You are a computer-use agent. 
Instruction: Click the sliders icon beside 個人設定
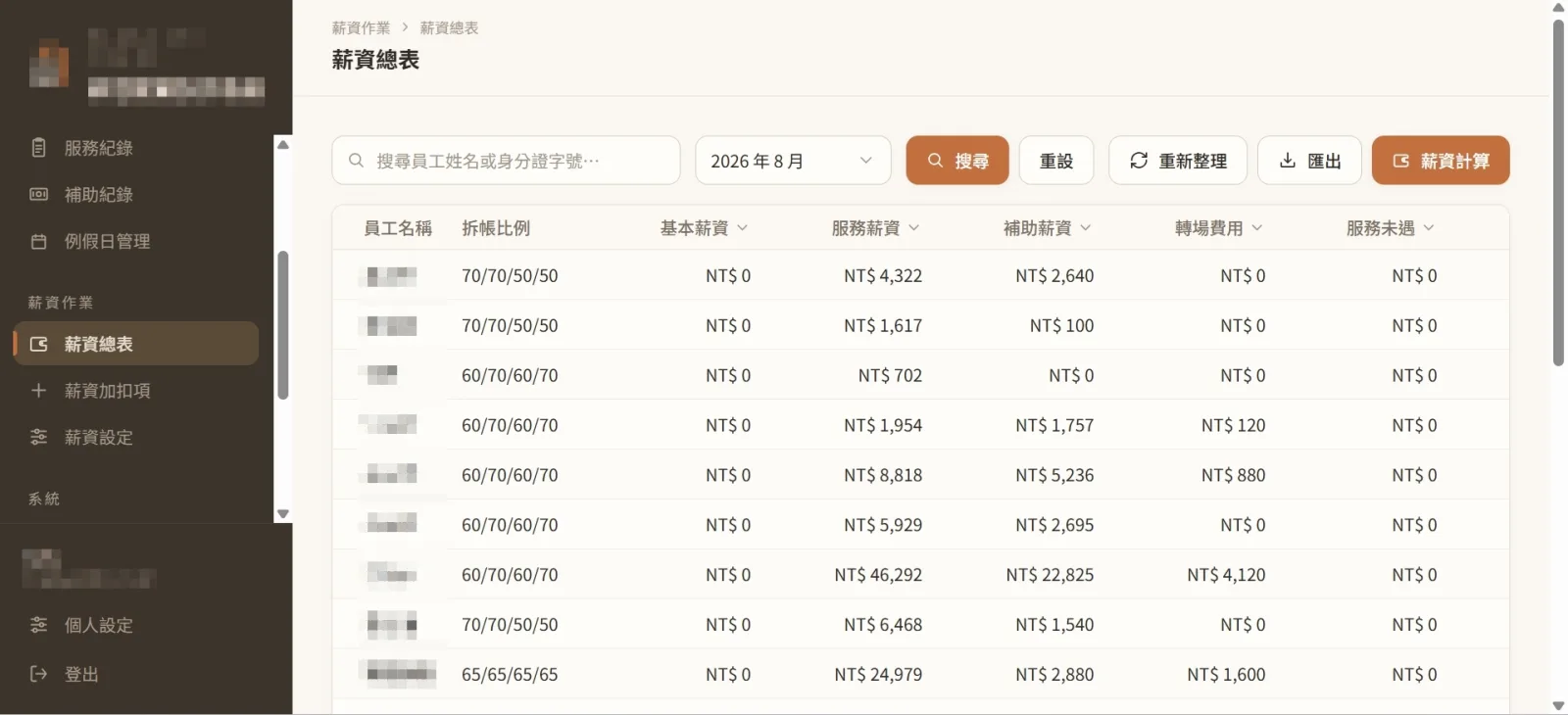38,625
